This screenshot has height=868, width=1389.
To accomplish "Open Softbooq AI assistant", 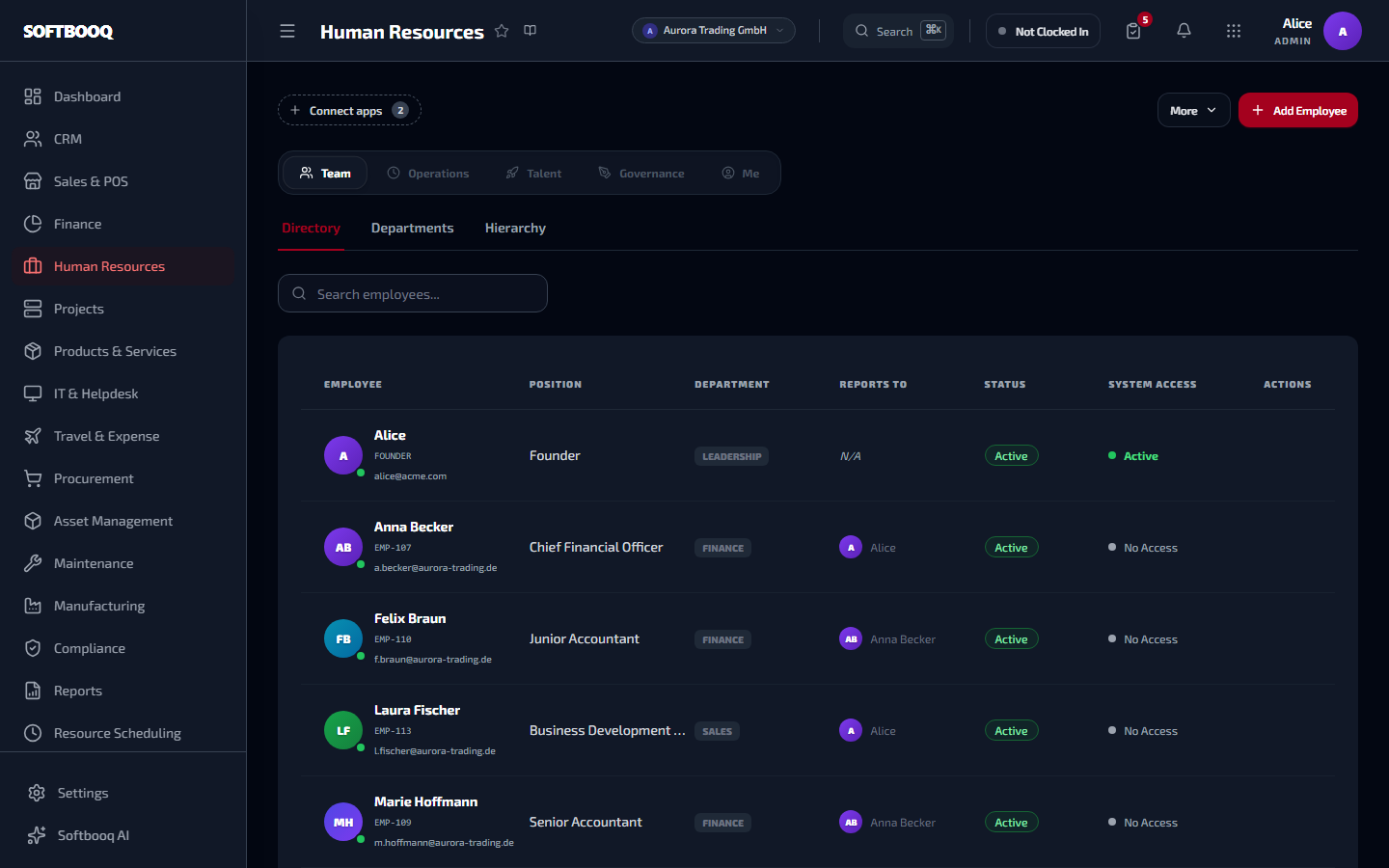I will [x=123, y=835].
